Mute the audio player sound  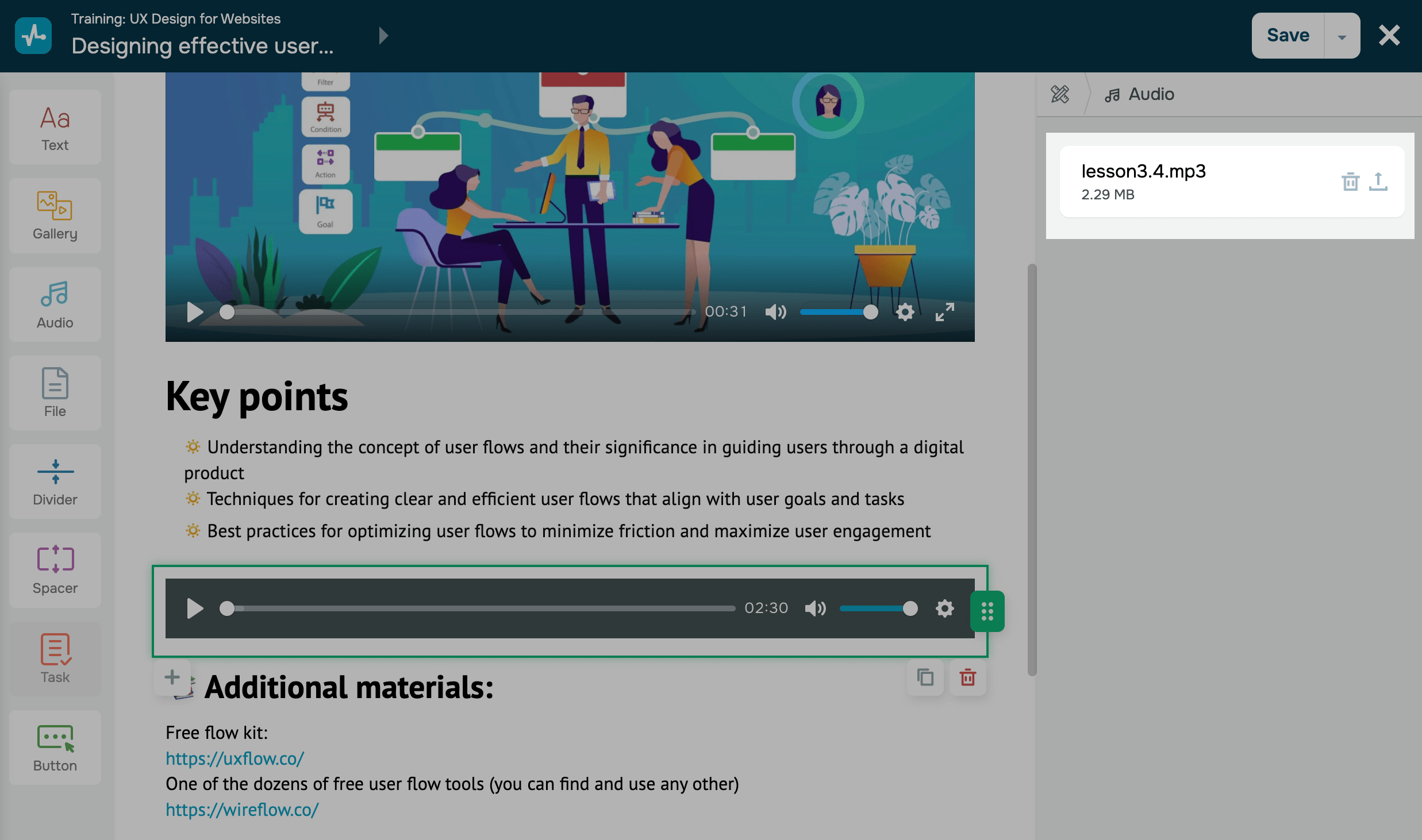click(815, 608)
